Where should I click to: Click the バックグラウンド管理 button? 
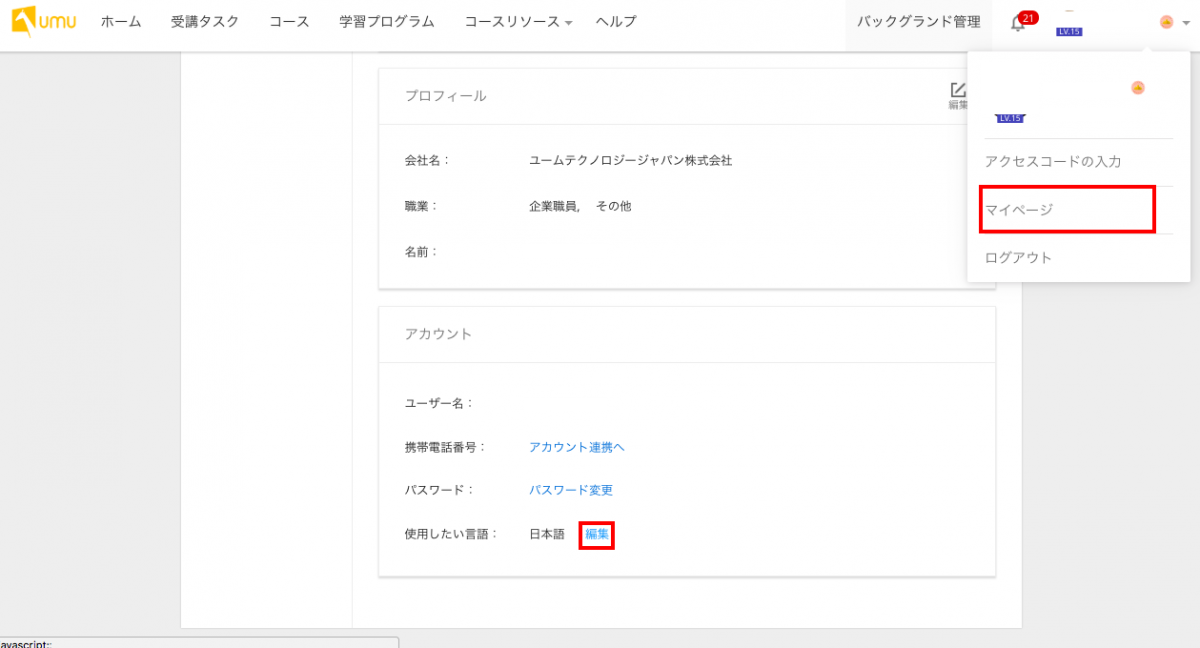click(917, 21)
